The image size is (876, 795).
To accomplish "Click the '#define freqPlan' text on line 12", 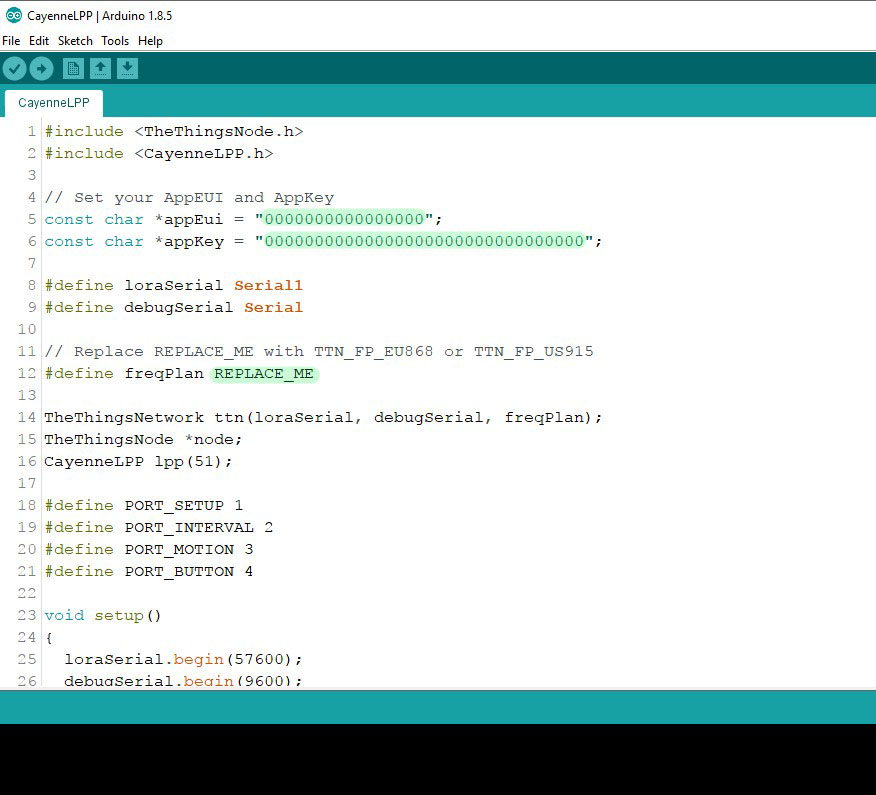I will pos(124,374).
